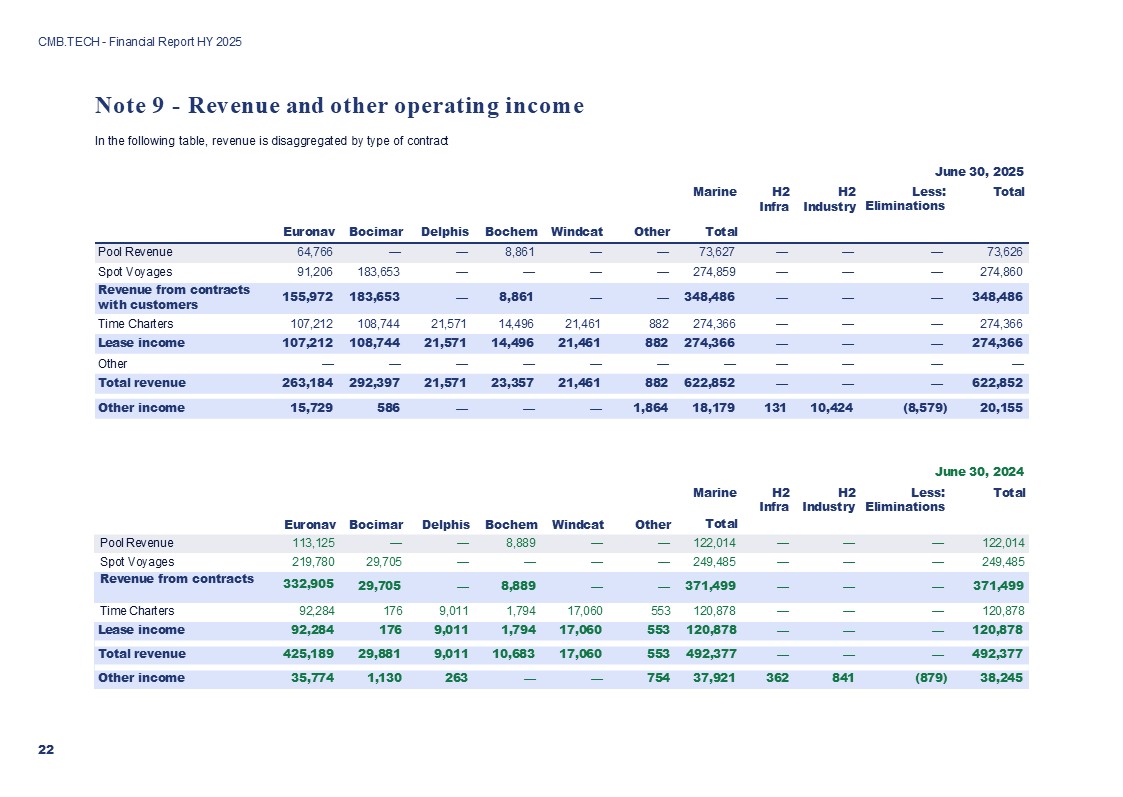Select H2 Industry other income value 10,424
This screenshot has height=797, width=1123.
pos(829,407)
